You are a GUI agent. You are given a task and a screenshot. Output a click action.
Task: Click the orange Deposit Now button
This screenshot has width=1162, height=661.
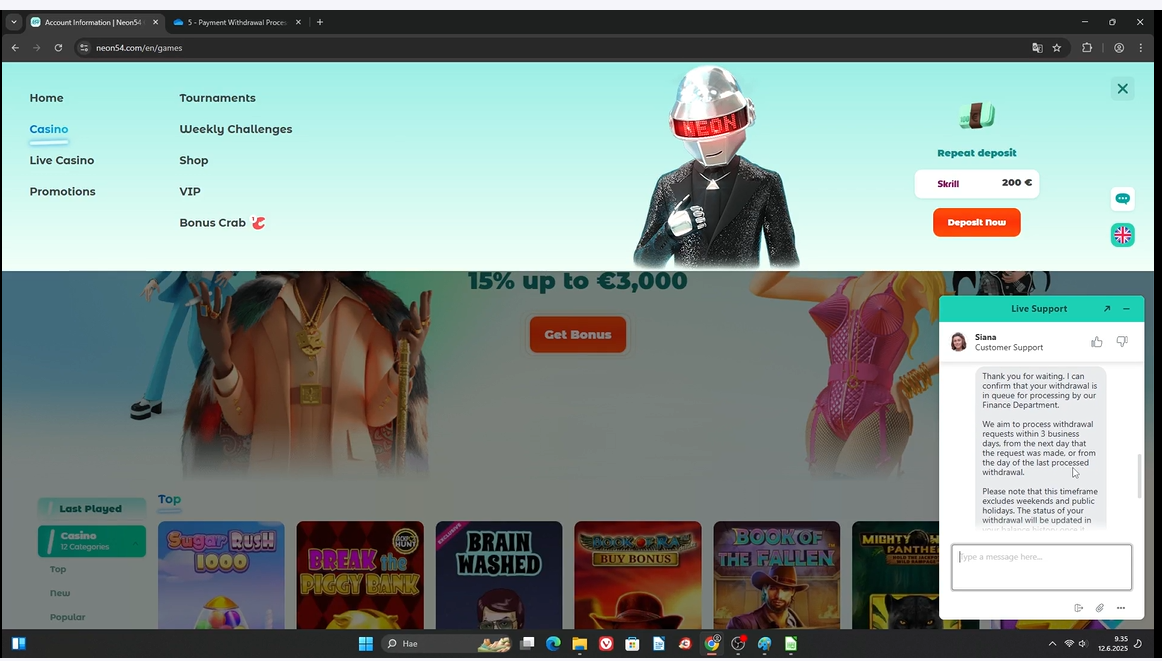click(x=976, y=222)
